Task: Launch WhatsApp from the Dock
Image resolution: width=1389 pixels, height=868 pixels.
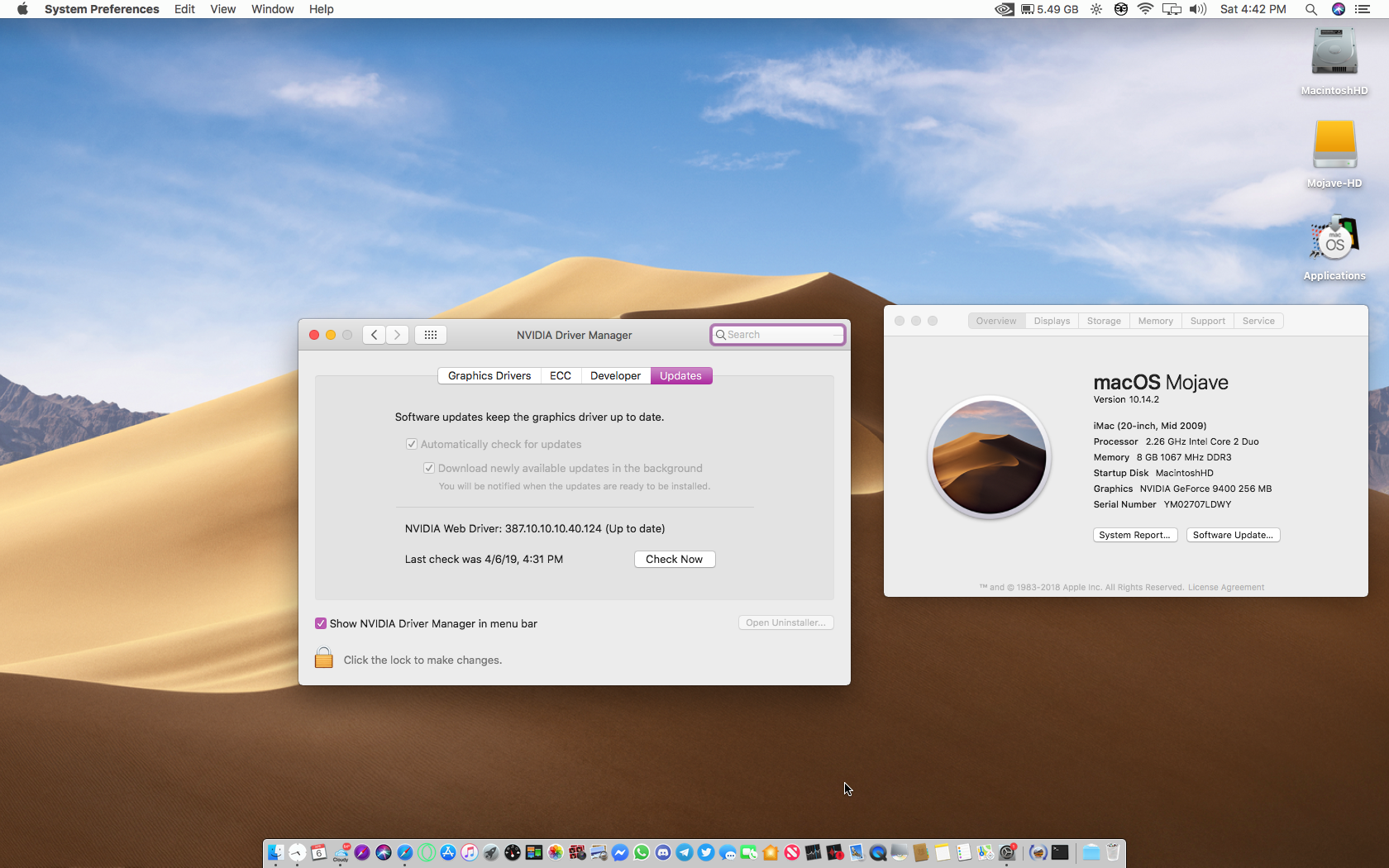Action: pyautogui.click(x=642, y=852)
